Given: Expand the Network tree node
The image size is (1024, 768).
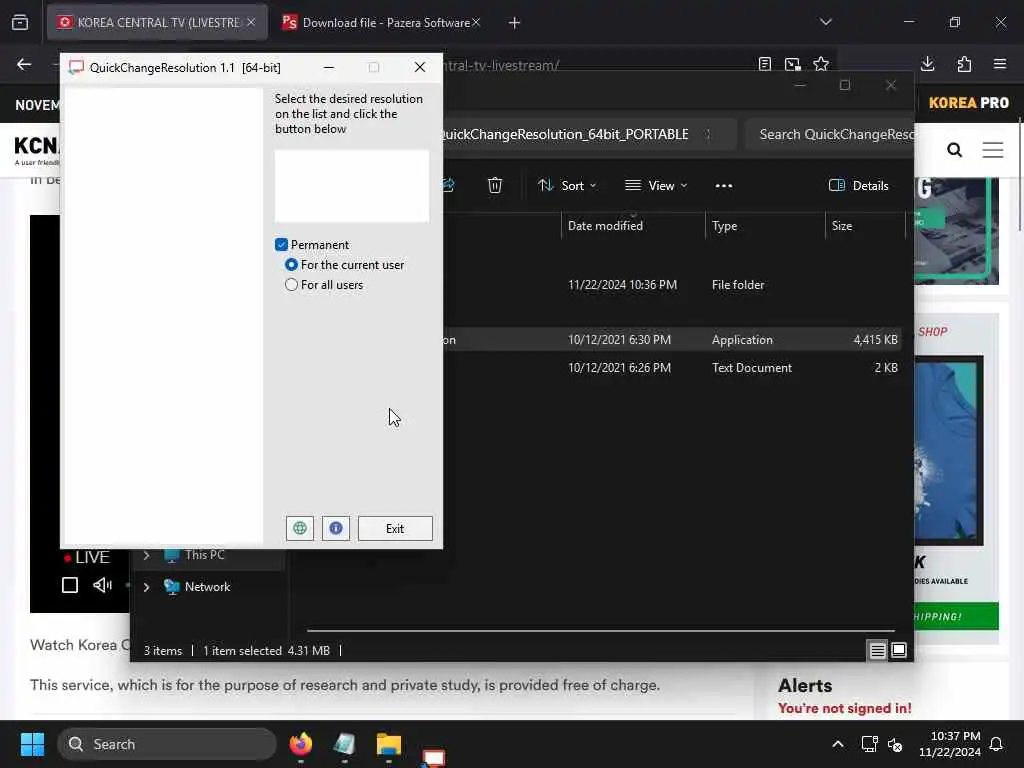Looking at the screenshot, I should point(146,587).
